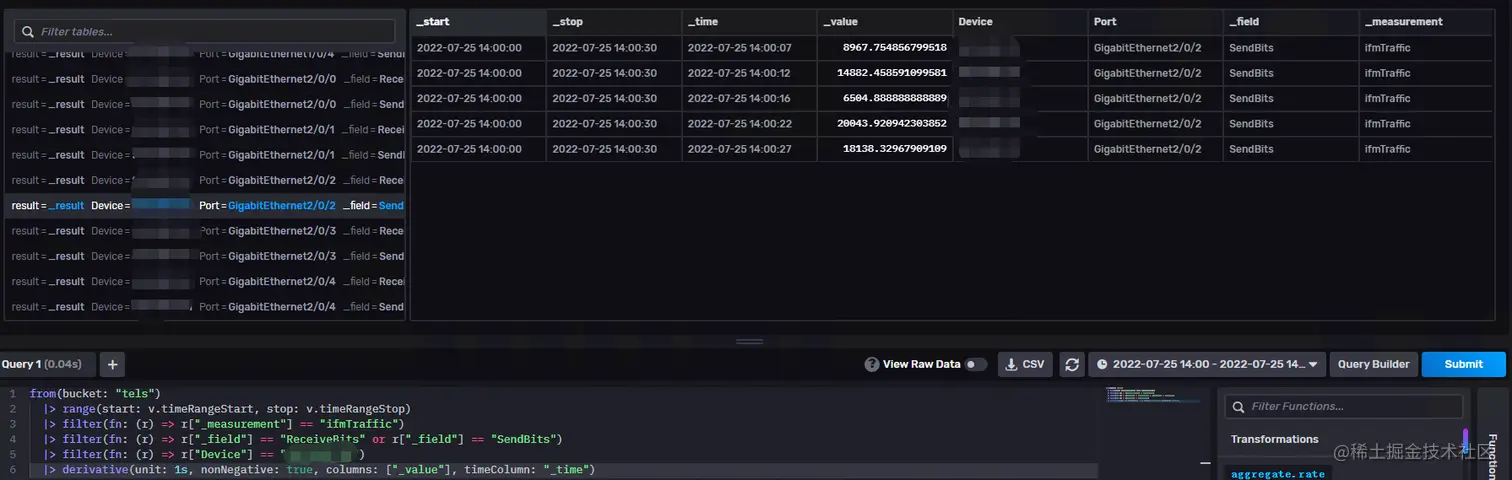Click the _field column header

[1290, 22]
